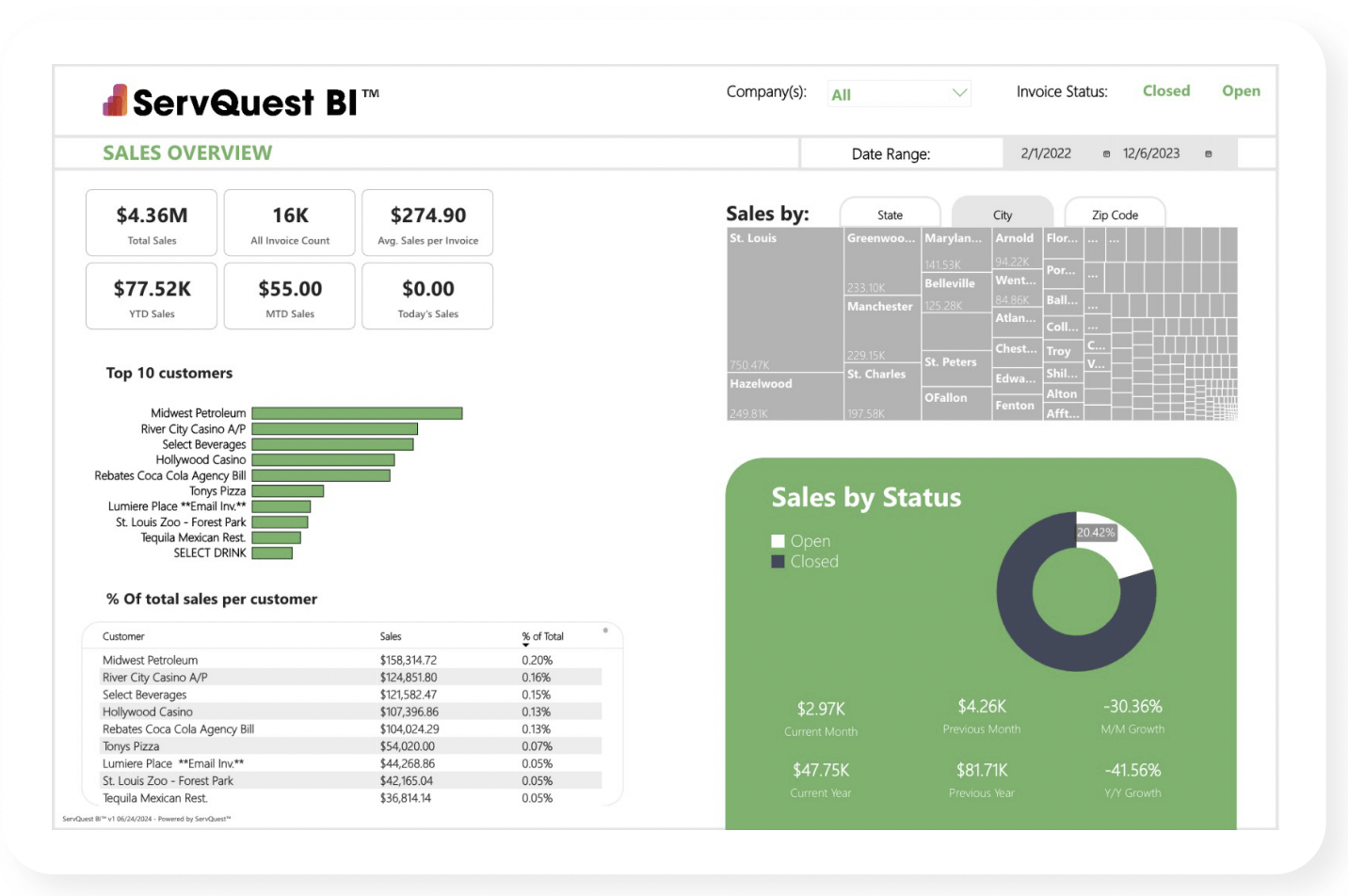The width and height of the screenshot is (1348, 896).
Task: Select the Alton treemap tile
Action: [x=1064, y=394]
